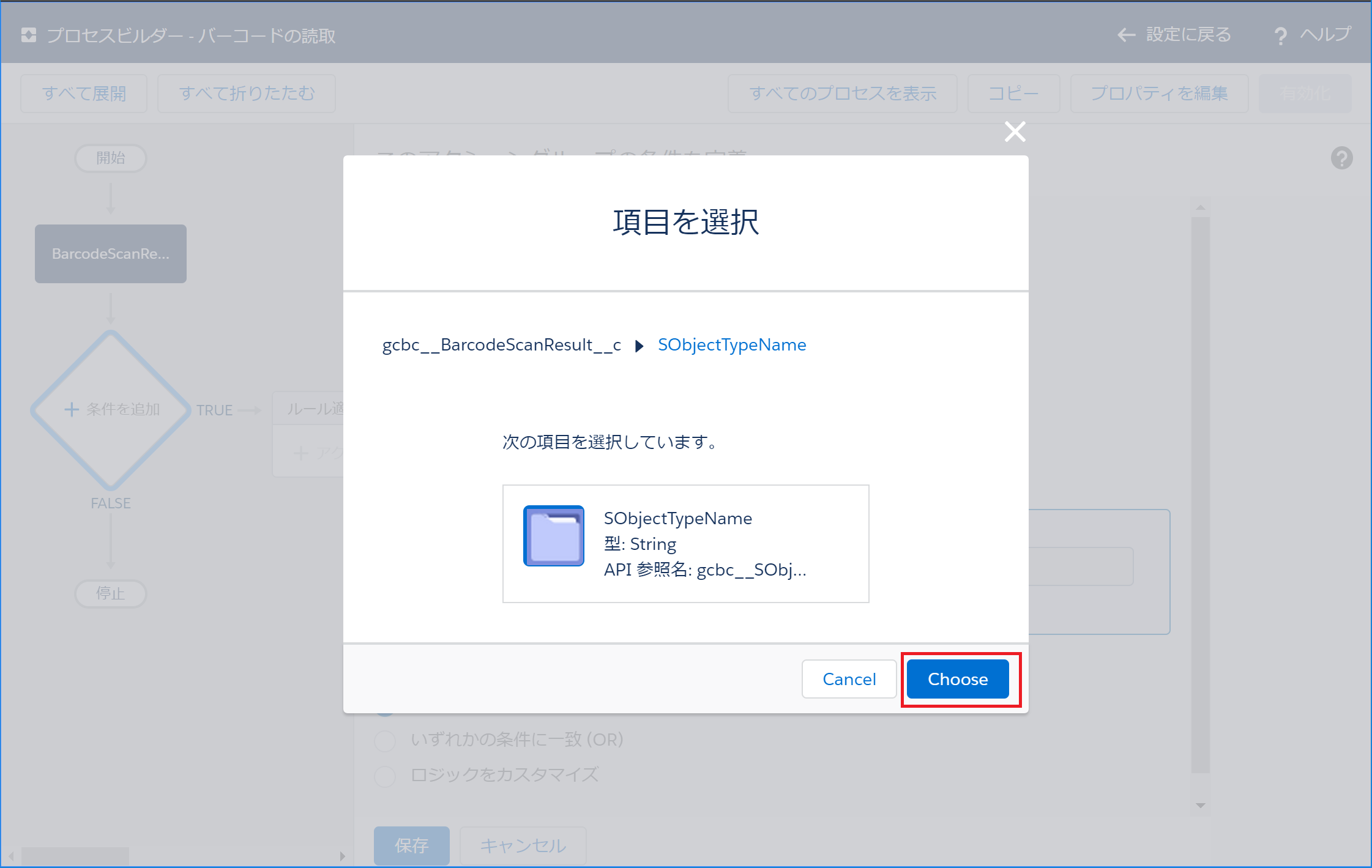Screen dimensions: 1372x868
Task: Click すべてのプロセスを表示 button
Action: 843,94
